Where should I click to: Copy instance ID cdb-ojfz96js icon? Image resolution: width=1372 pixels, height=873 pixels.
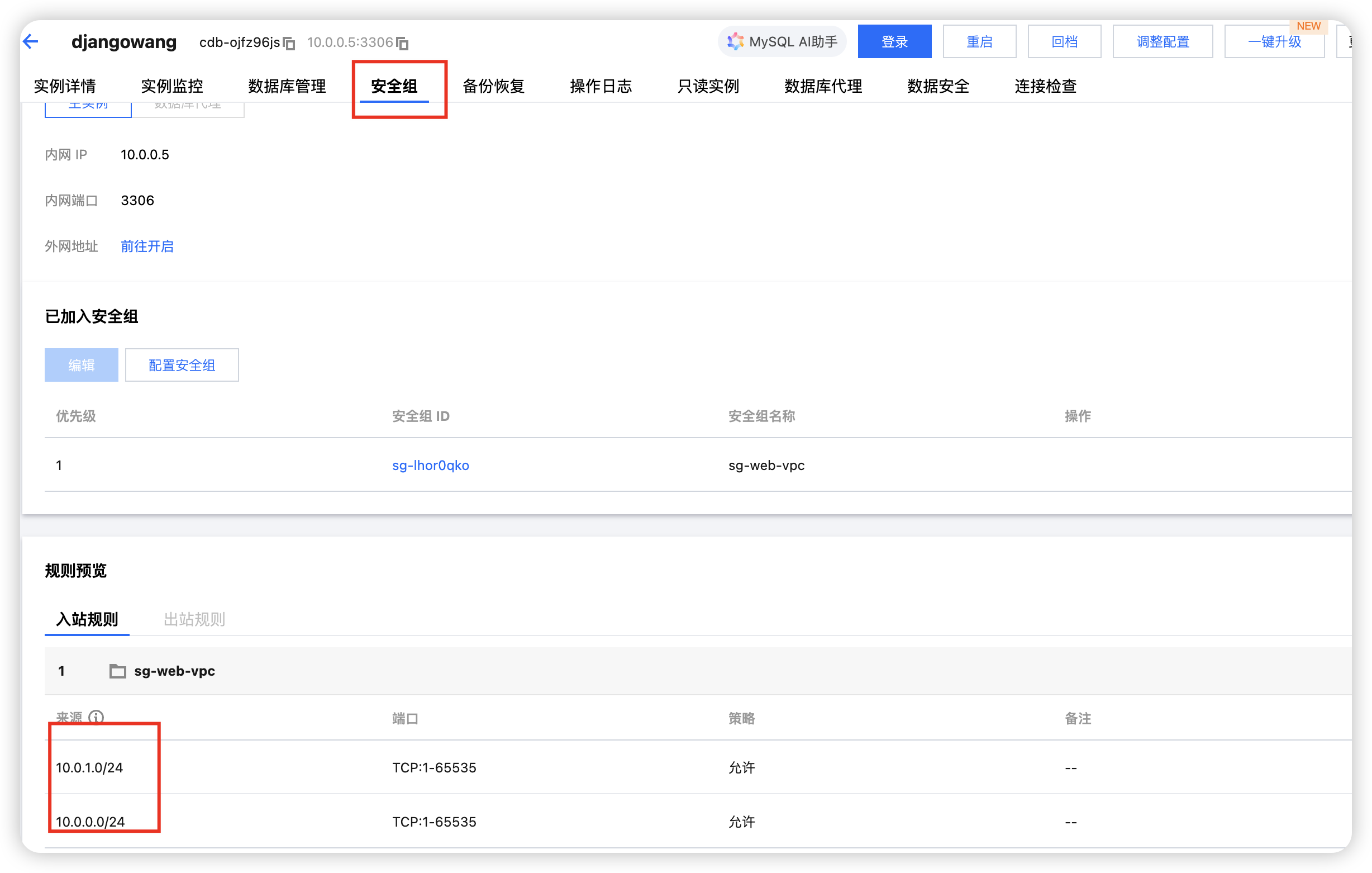[x=289, y=44]
